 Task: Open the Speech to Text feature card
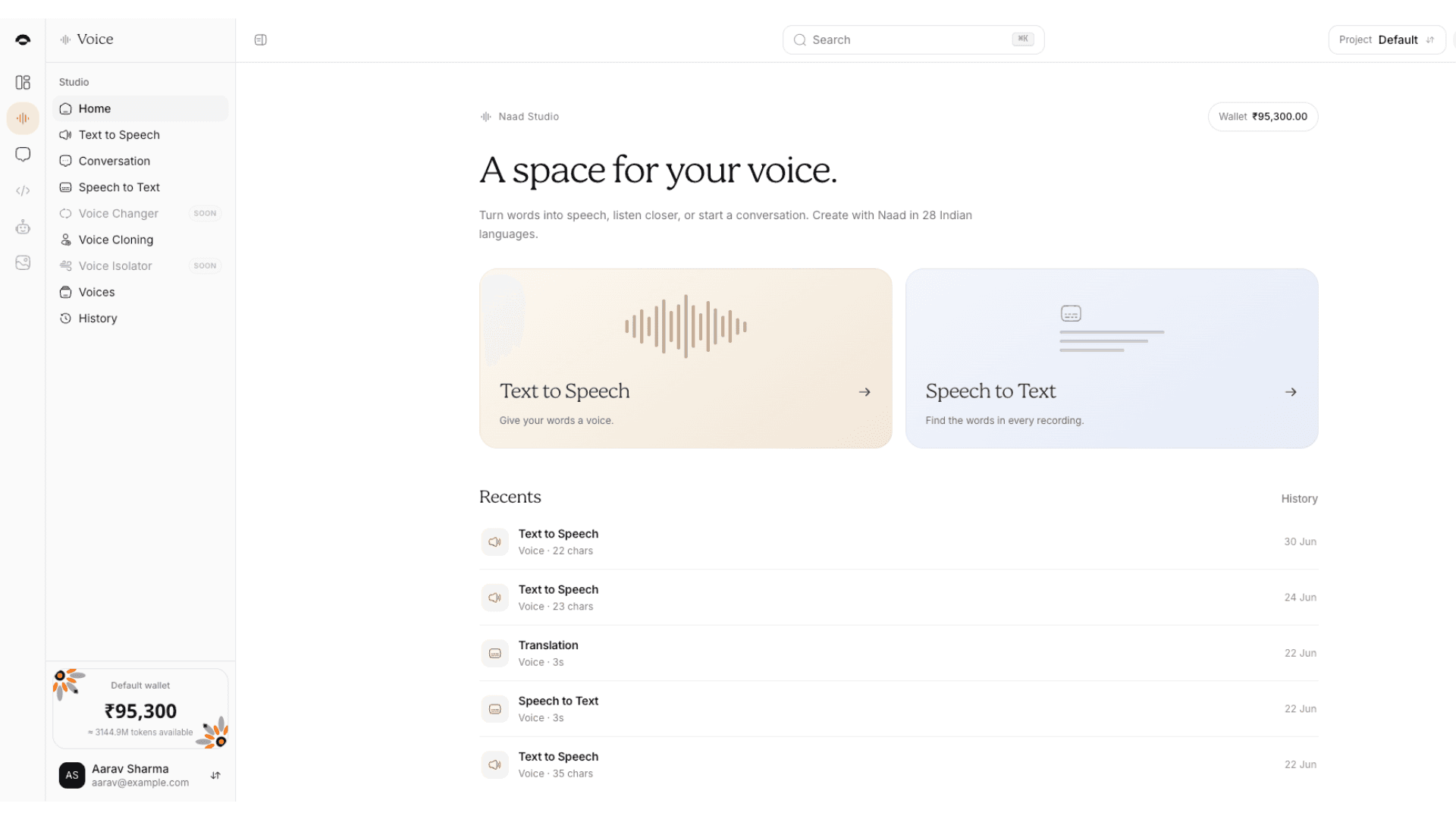click(1112, 358)
